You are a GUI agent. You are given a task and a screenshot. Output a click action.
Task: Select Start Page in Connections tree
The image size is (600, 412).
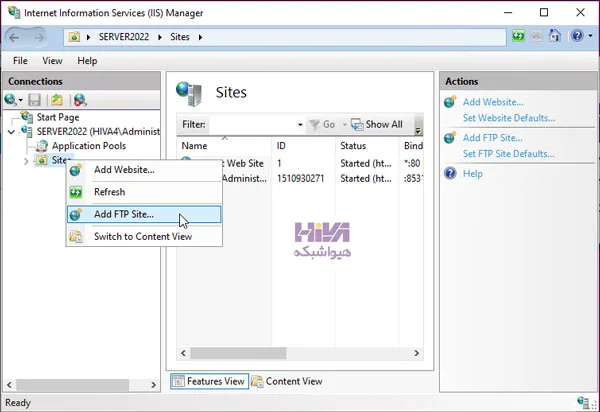click(x=58, y=117)
